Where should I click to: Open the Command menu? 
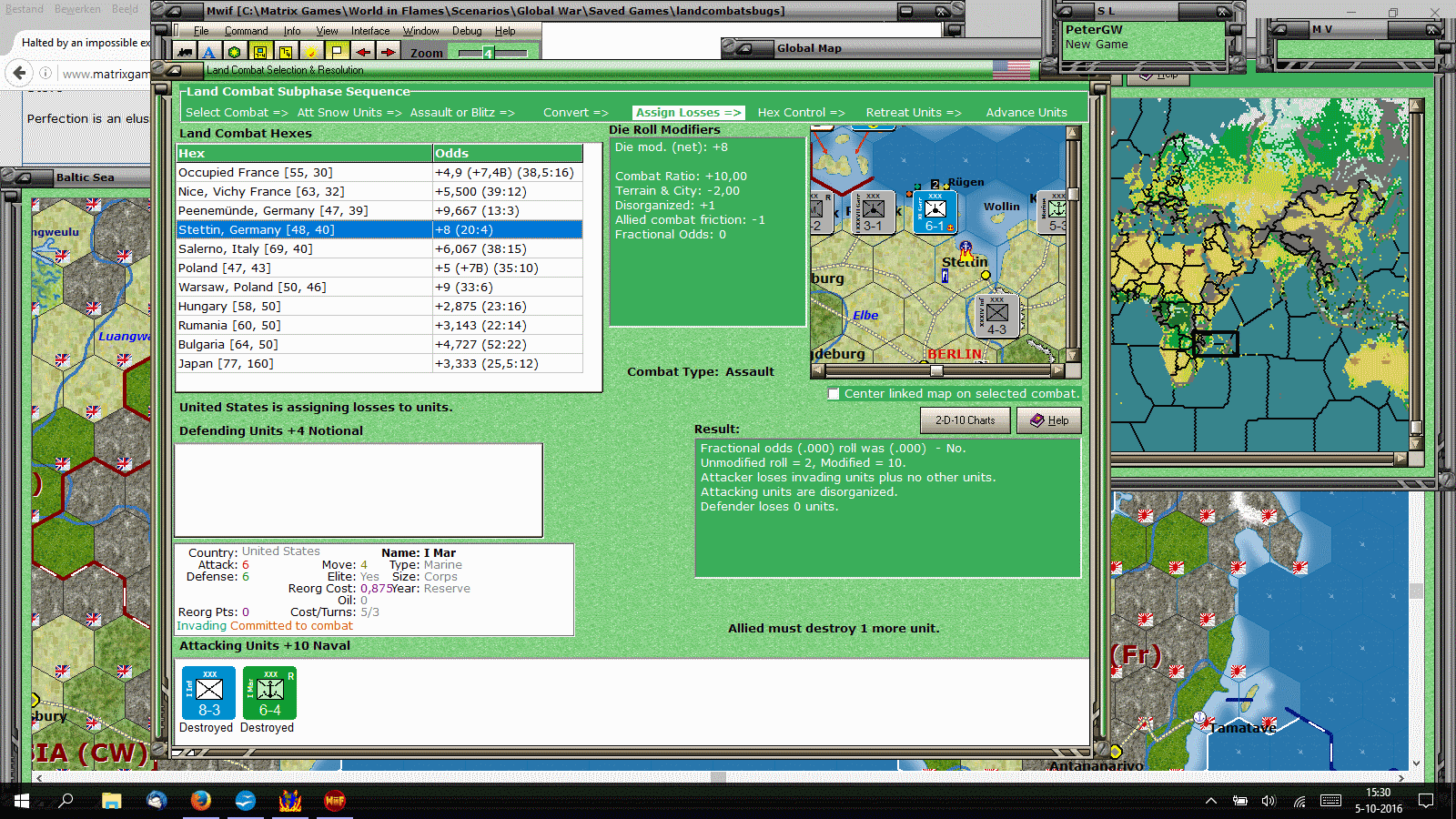[247, 31]
